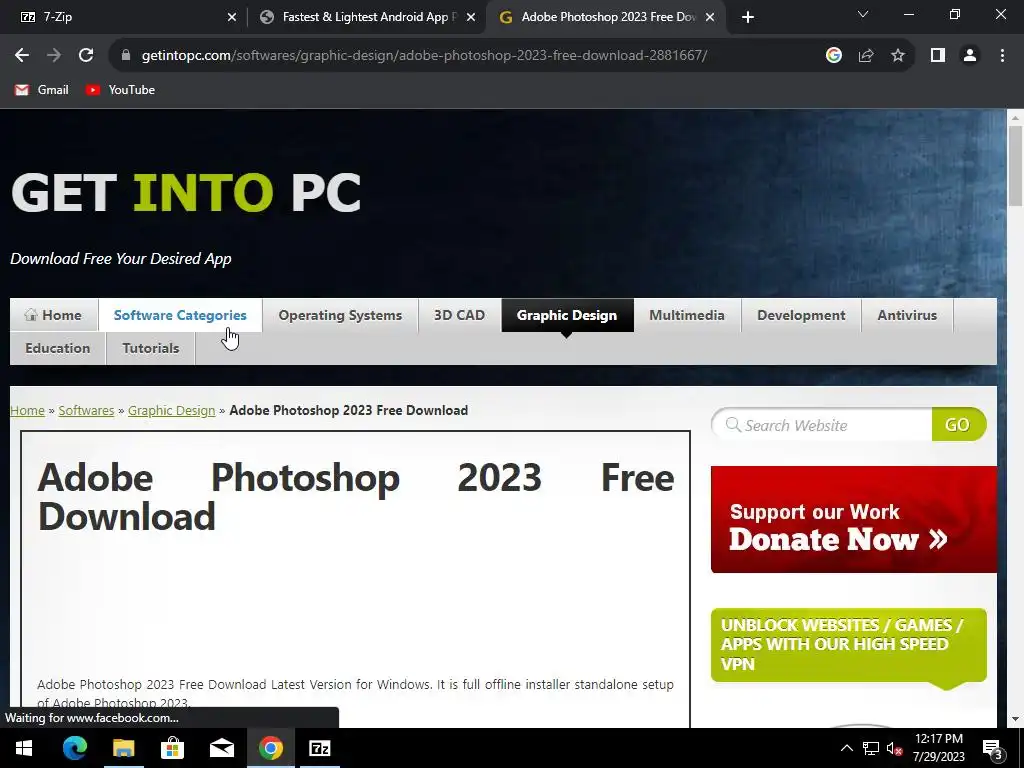1024x768 pixels.
Task: Open the Antivirus menu item
Action: click(x=907, y=315)
